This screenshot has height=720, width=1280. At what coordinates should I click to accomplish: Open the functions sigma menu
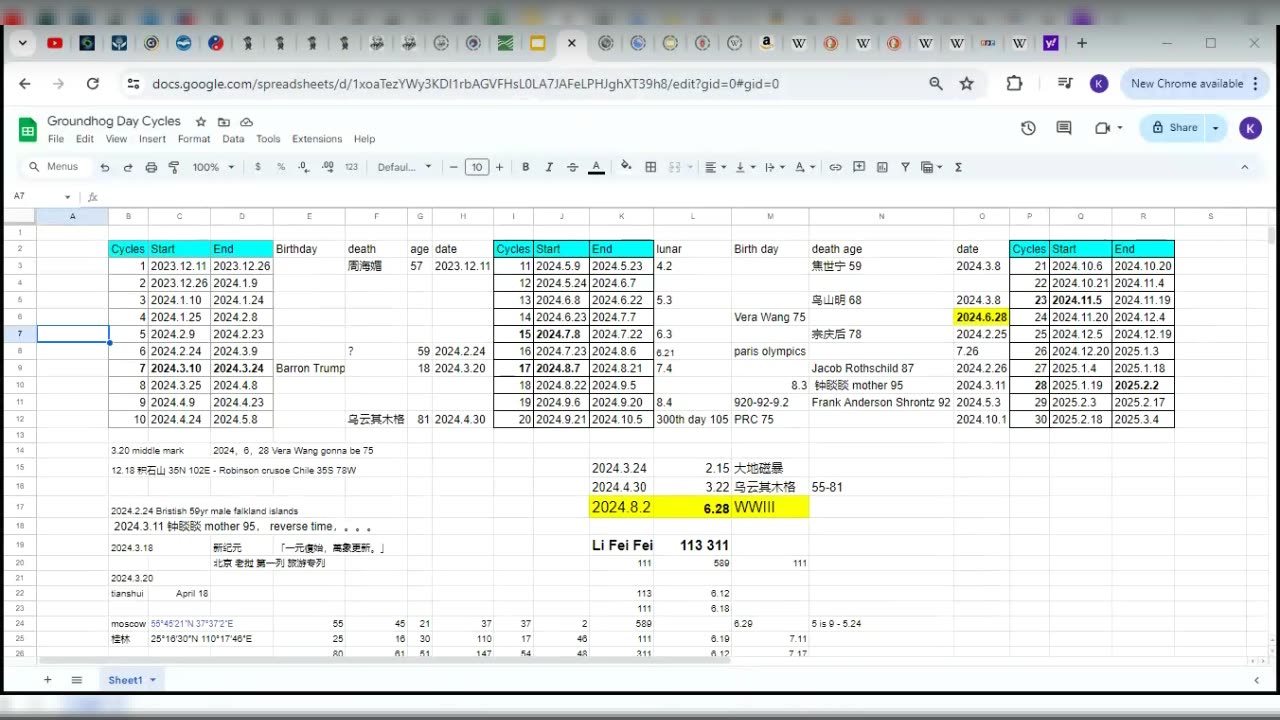[x=958, y=167]
